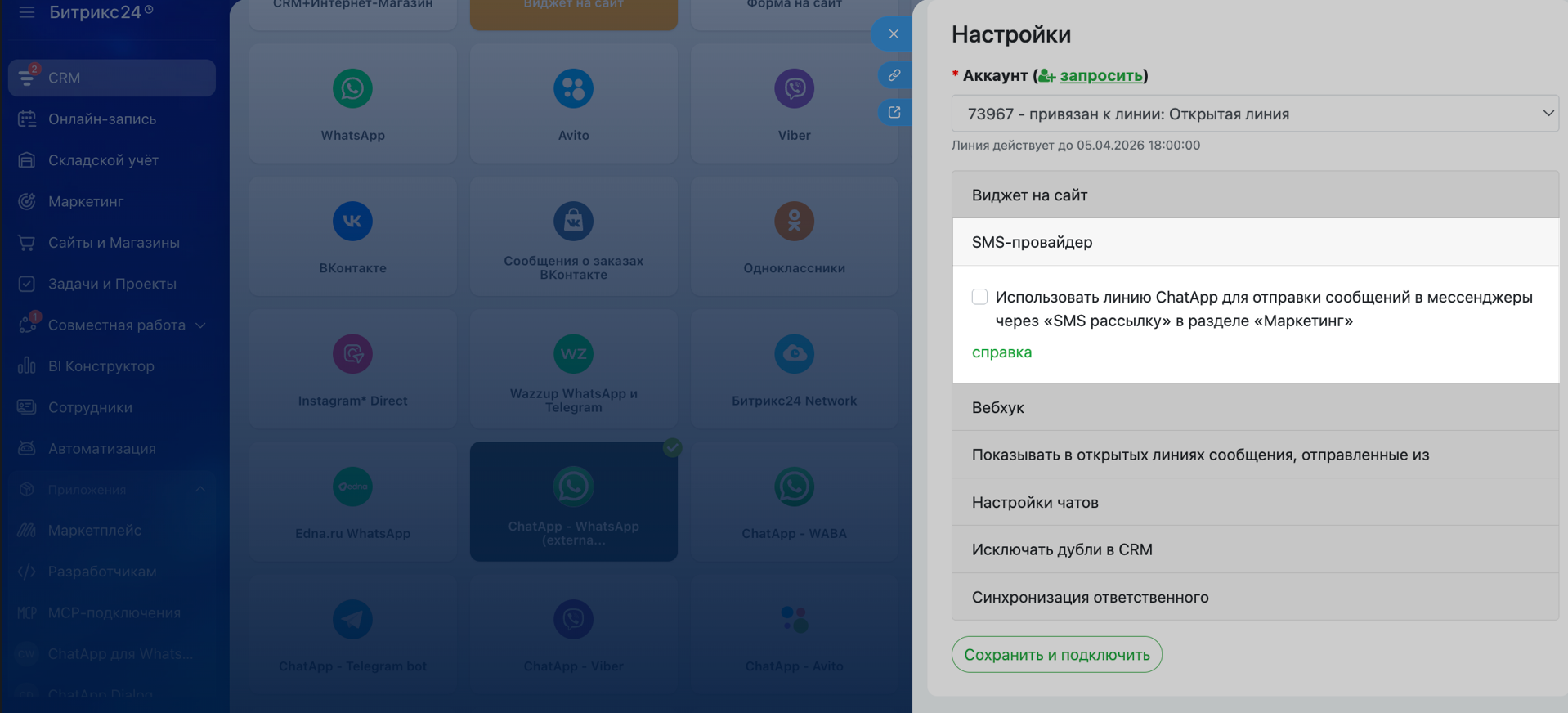Click the Сохранить и подключить button
Image resolution: width=1568 pixels, height=713 pixels.
coord(1056,654)
